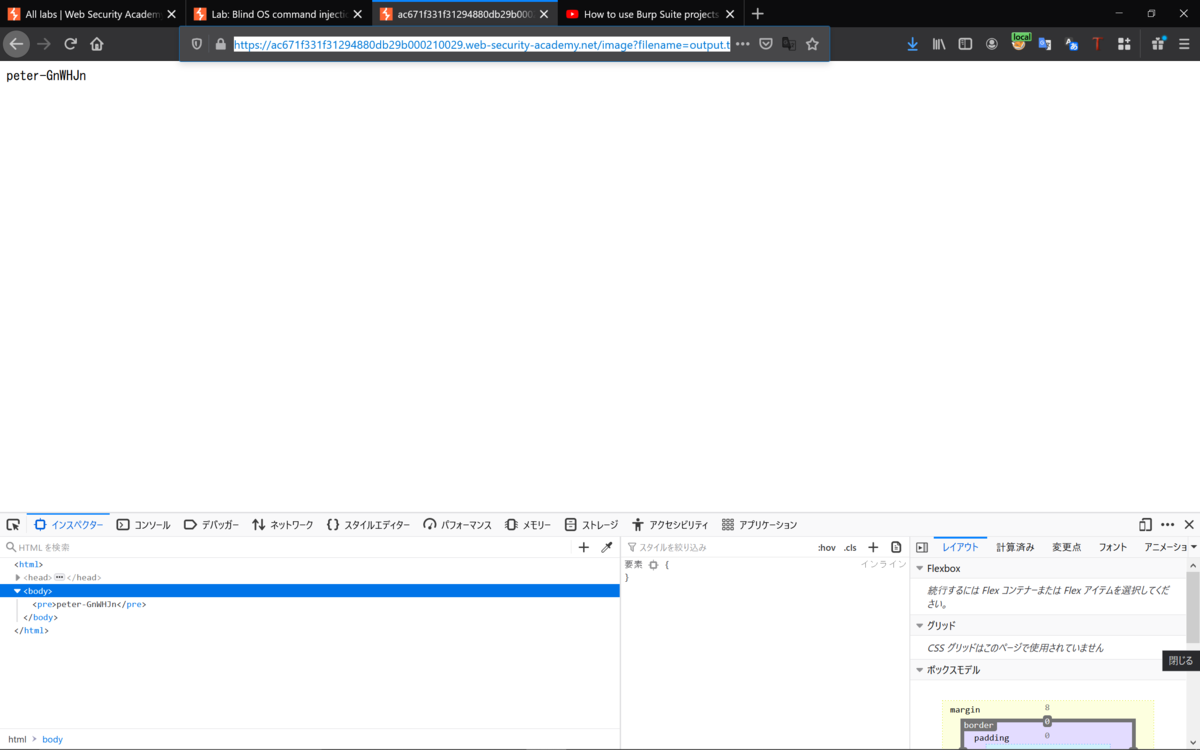Open the Library bookmarks icon
Image resolution: width=1200 pixels, height=750 pixels.
pos(939,44)
